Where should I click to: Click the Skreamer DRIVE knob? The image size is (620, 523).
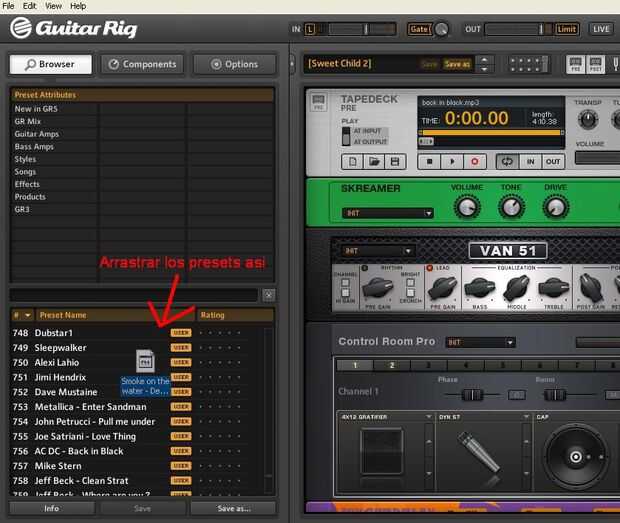[x=556, y=207]
